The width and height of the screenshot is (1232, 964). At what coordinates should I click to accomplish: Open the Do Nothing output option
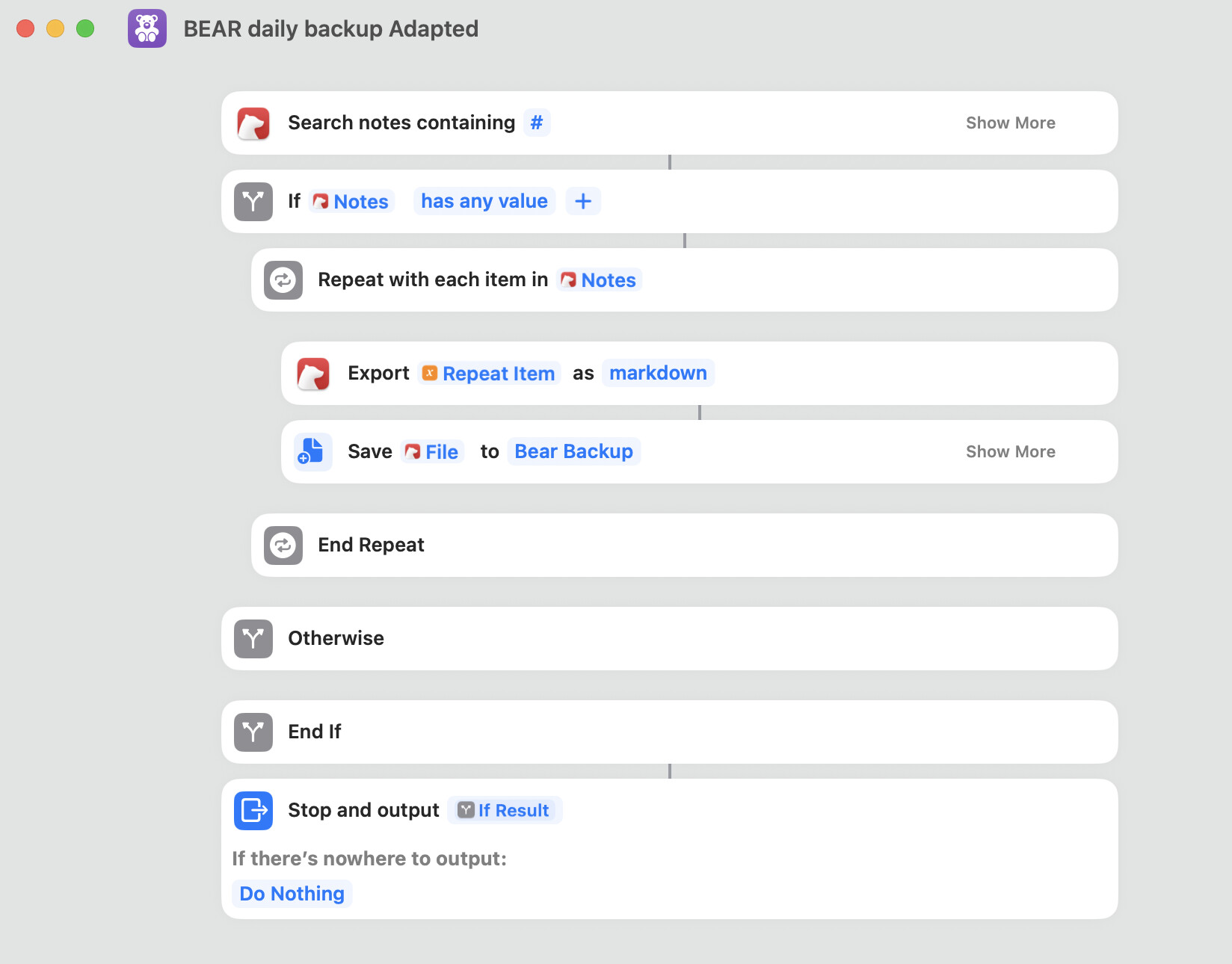click(292, 894)
